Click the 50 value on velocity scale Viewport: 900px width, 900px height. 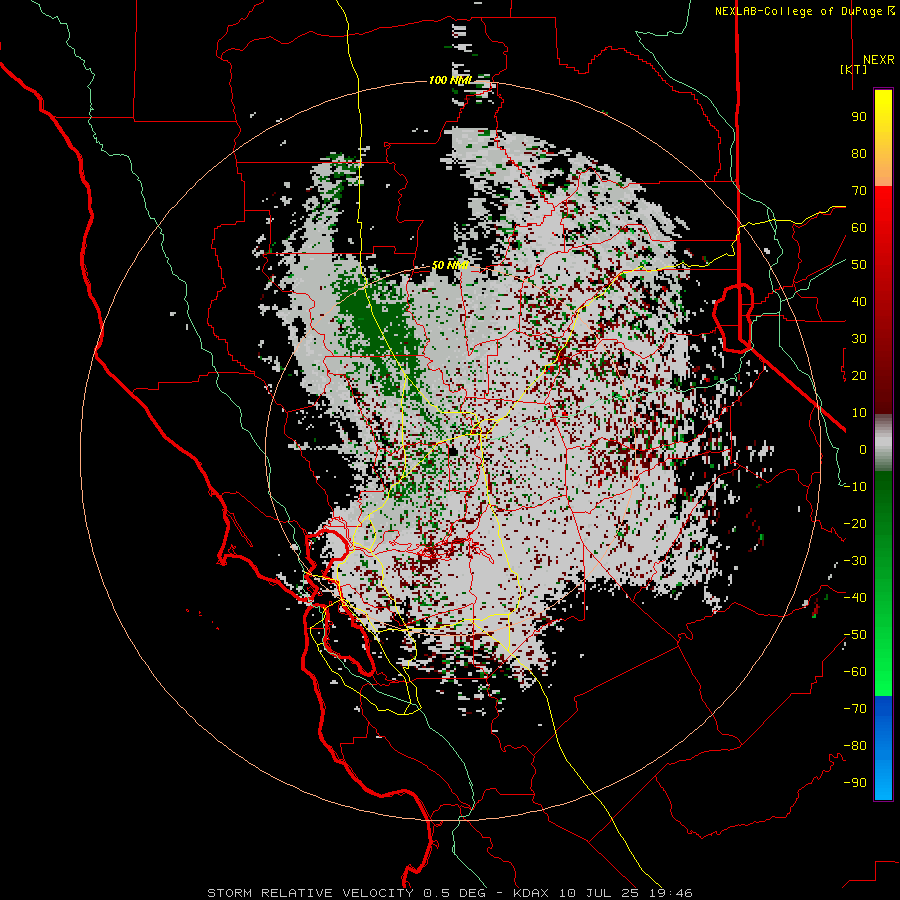click(x=859, y=265)
